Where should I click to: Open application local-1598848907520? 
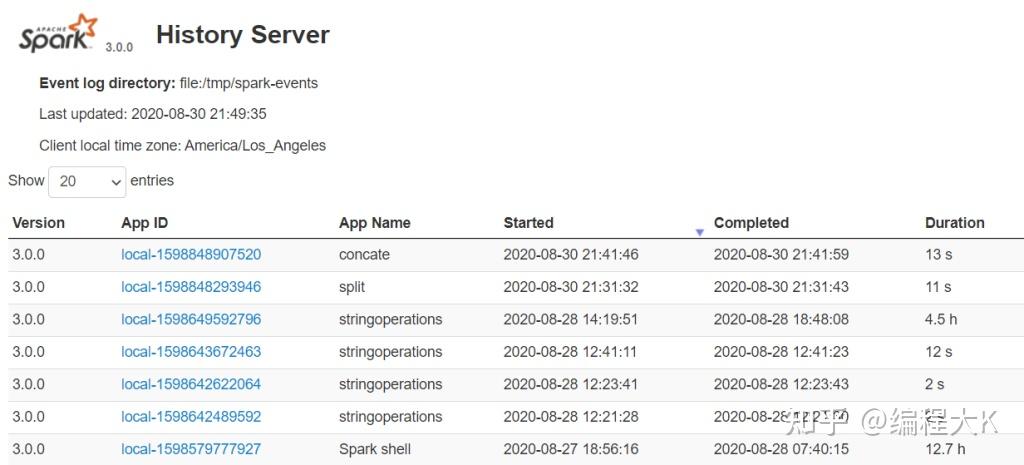(191, 255)
